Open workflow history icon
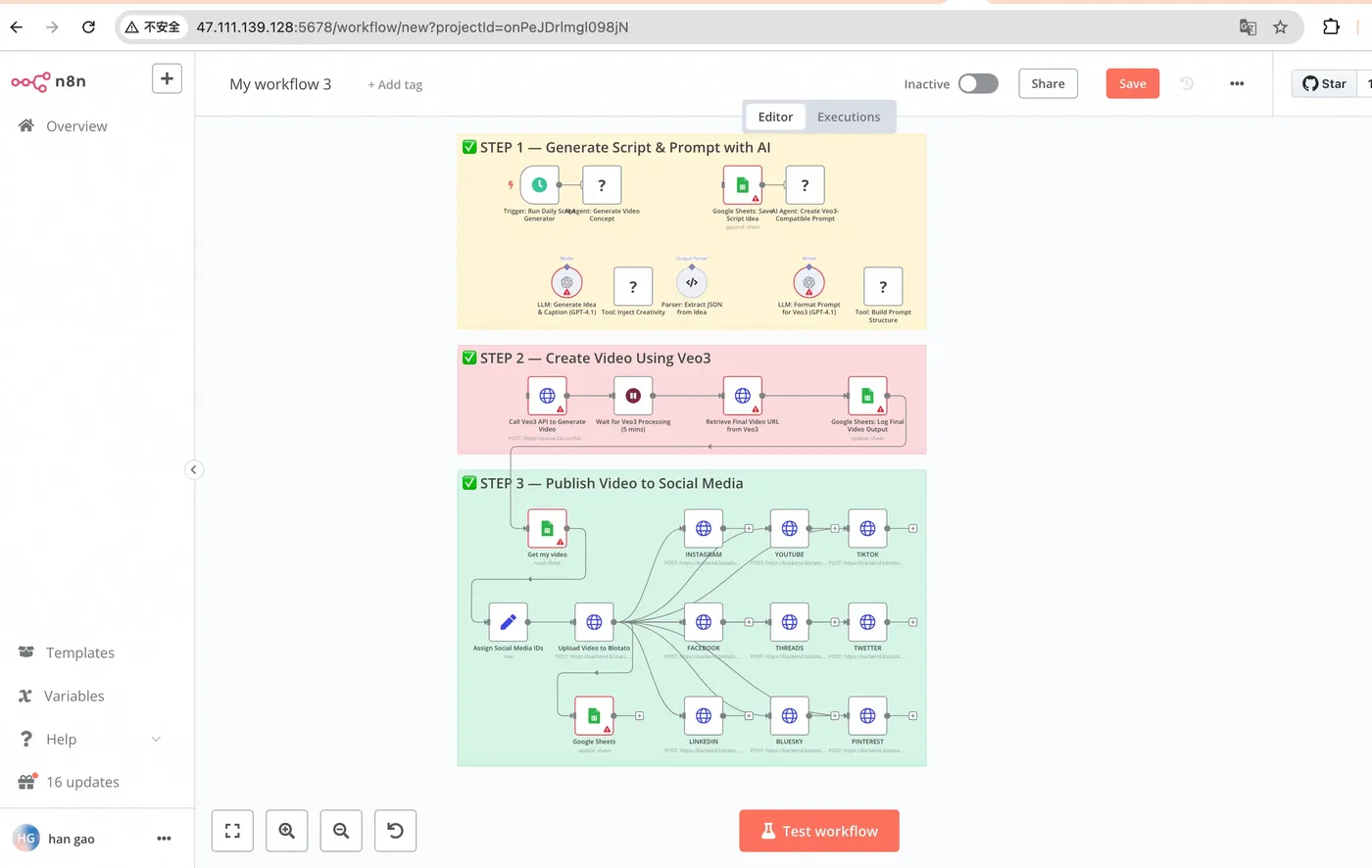 (1187, 83)
